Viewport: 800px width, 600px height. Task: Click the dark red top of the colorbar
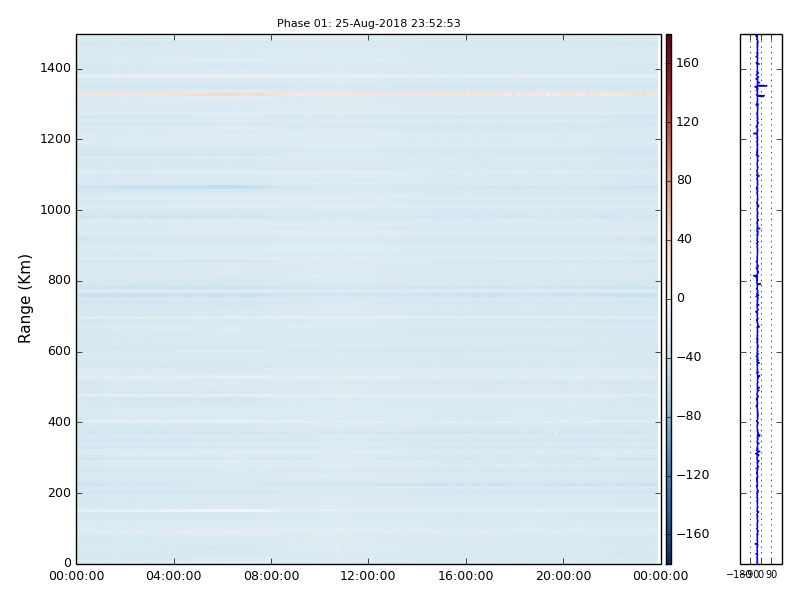[669, 41]
